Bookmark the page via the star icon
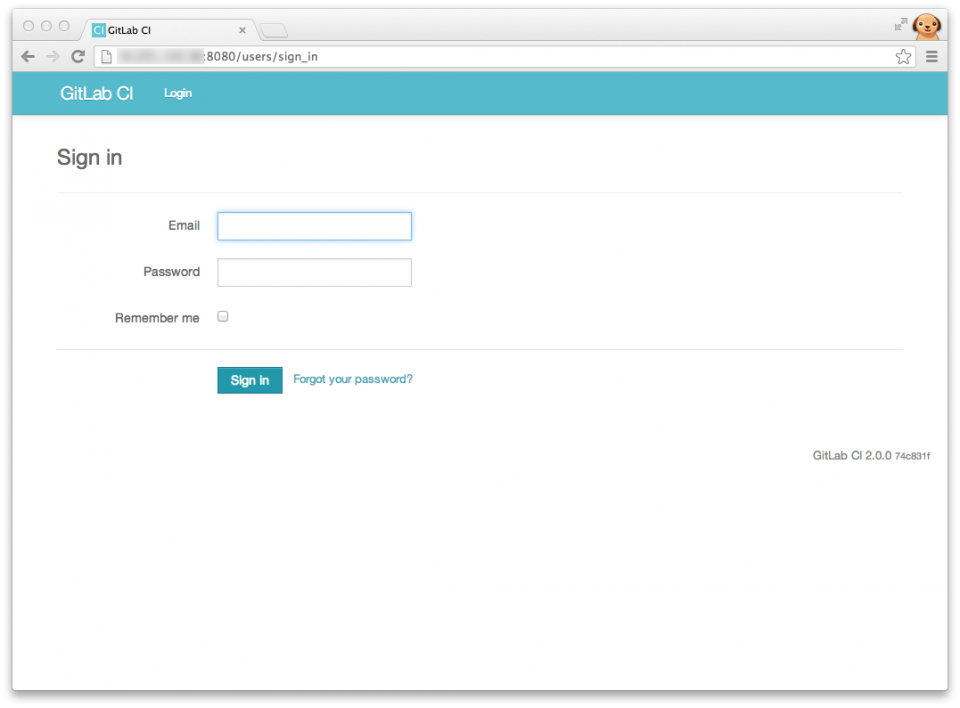 (x=903, y=56)
